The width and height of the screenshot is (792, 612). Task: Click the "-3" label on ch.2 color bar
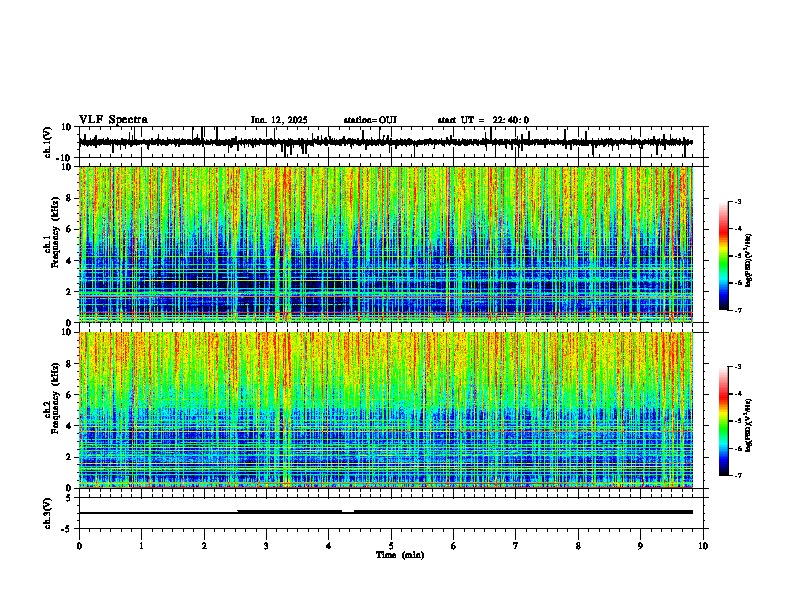(738, 367)
